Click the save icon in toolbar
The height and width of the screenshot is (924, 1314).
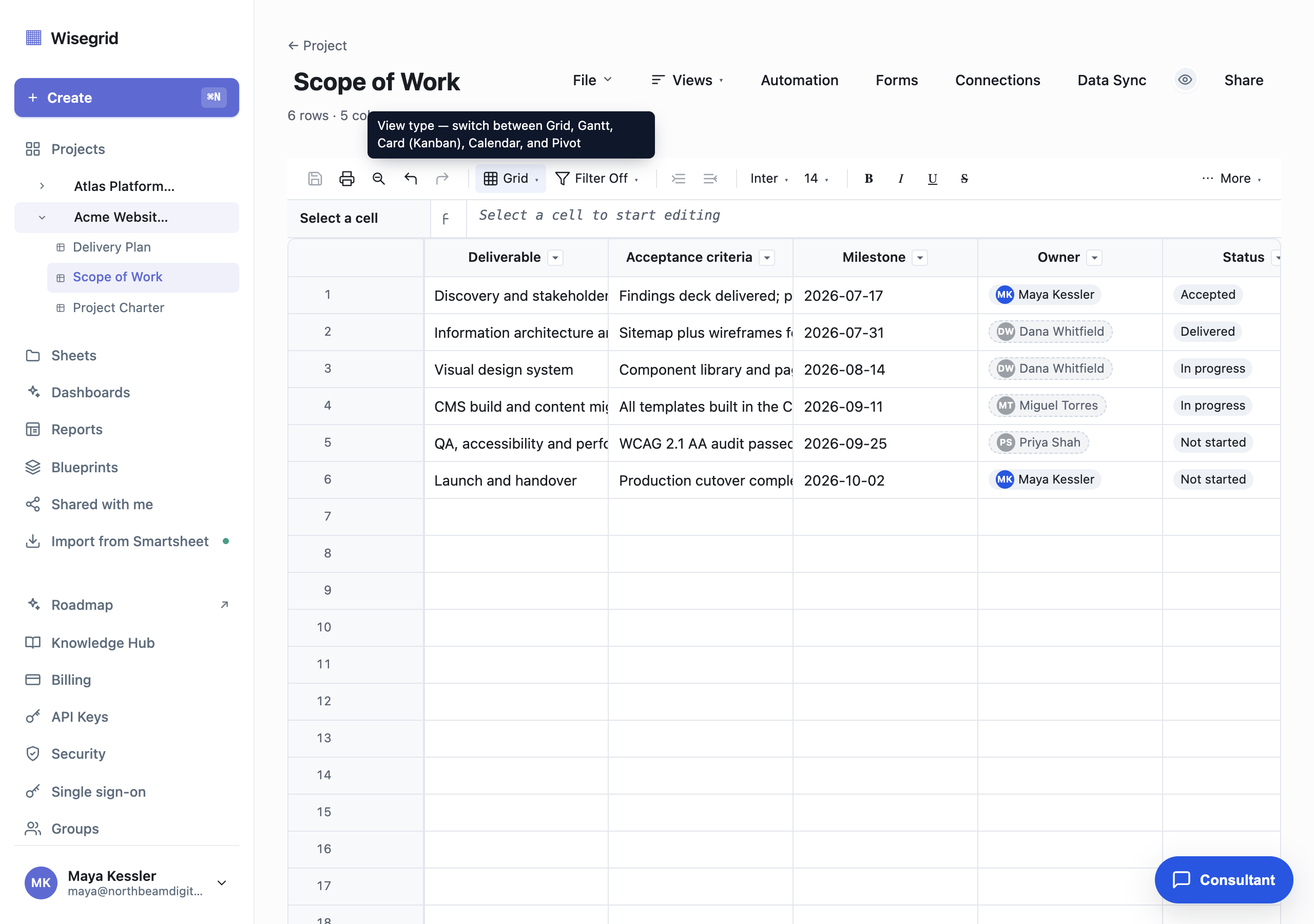point(315,179)
